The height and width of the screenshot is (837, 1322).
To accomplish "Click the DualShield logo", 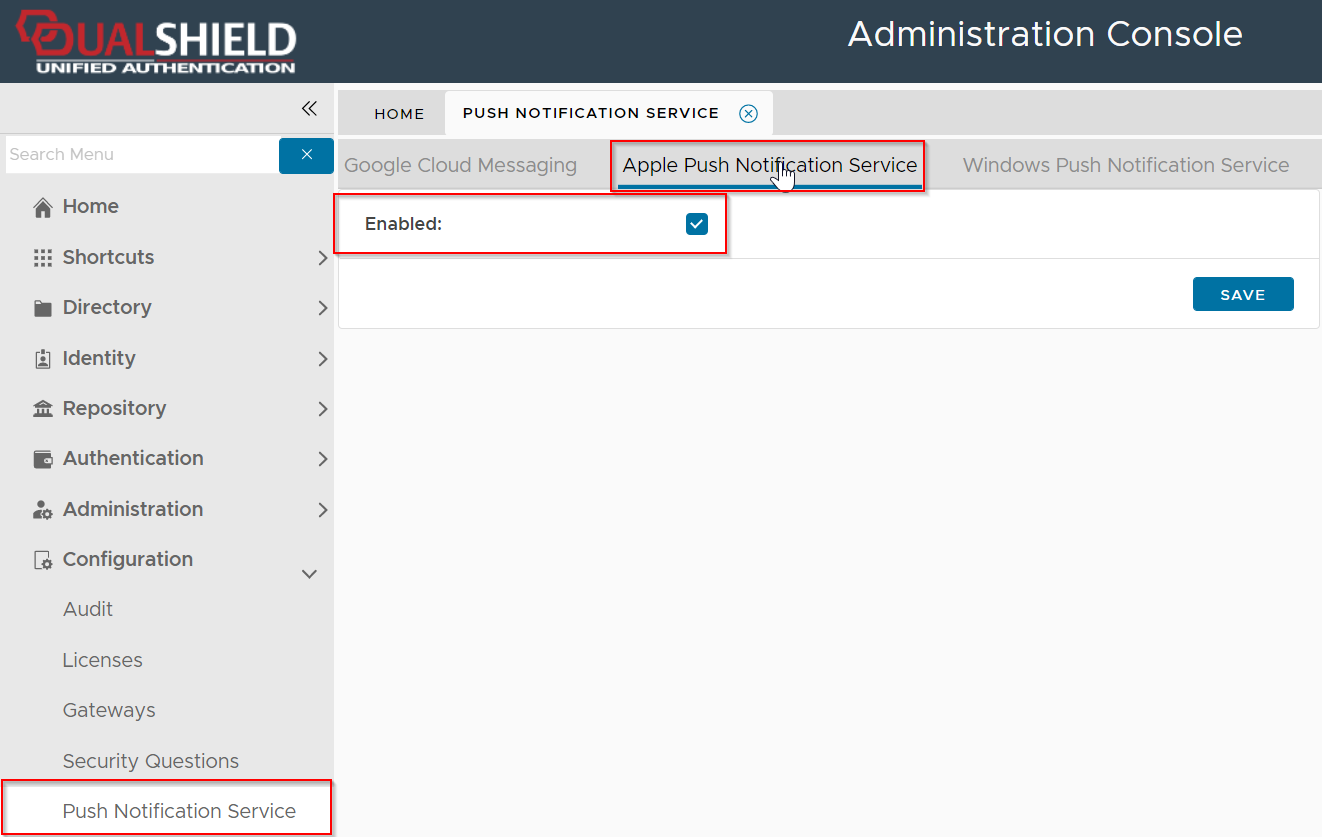I will tap(156, 43).
